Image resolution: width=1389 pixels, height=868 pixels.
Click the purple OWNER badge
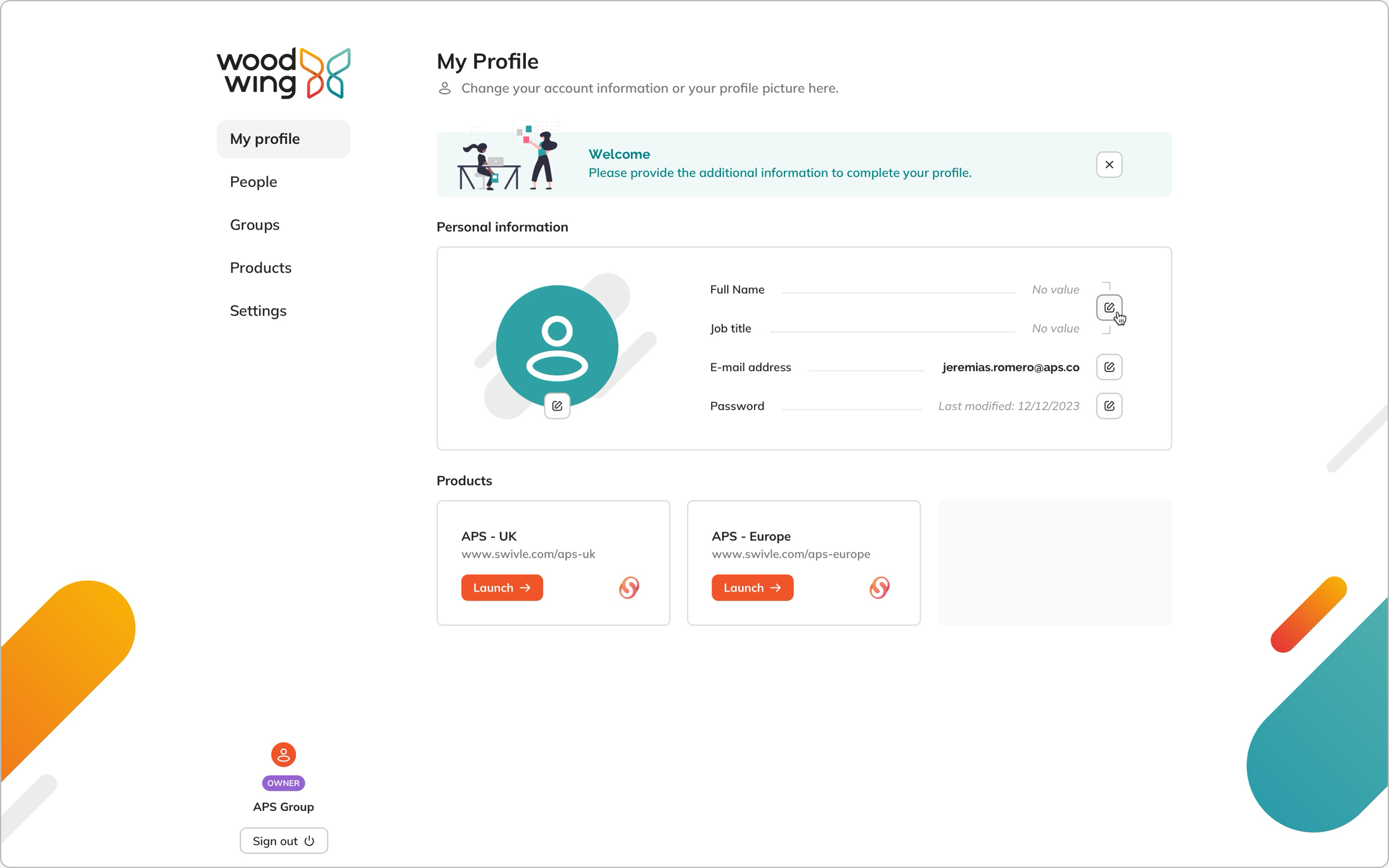[x=283, y=783]
